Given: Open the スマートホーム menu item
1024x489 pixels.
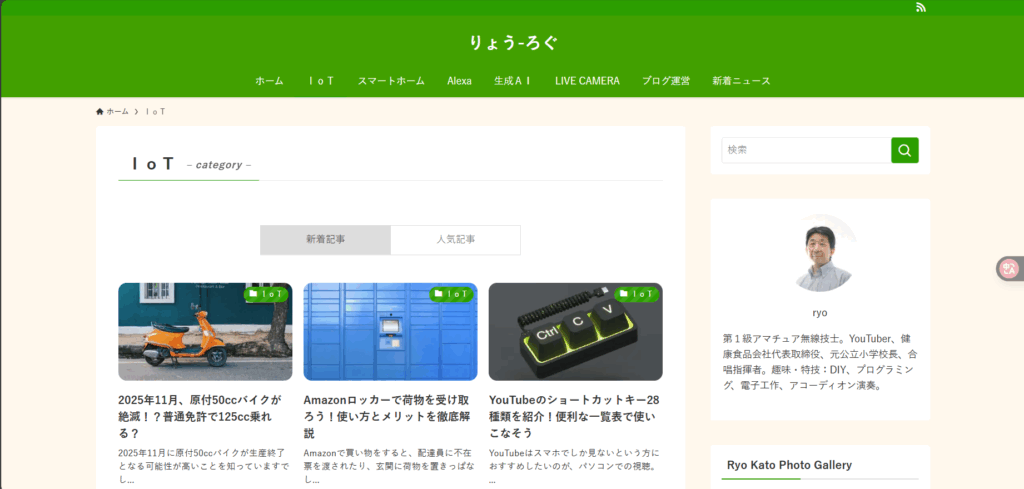Looking at the screenshot, I should [x=391, y=81].
